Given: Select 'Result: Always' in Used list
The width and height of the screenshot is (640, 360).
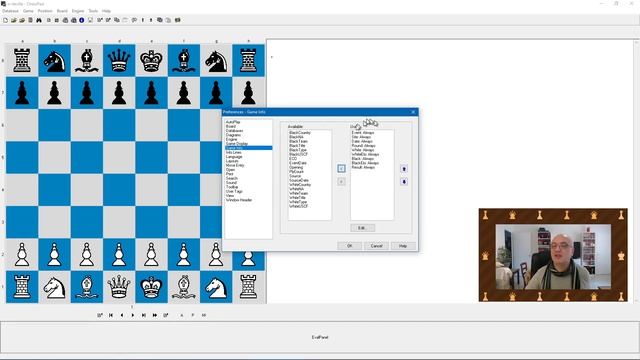Looking at the screenshot, I should coord(363,167).
